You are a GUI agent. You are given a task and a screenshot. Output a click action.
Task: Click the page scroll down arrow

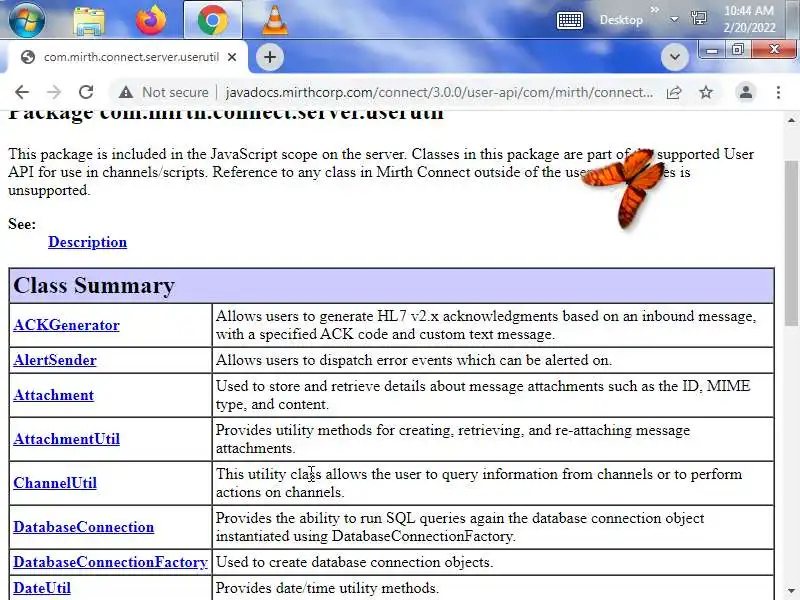coord(791,590)
